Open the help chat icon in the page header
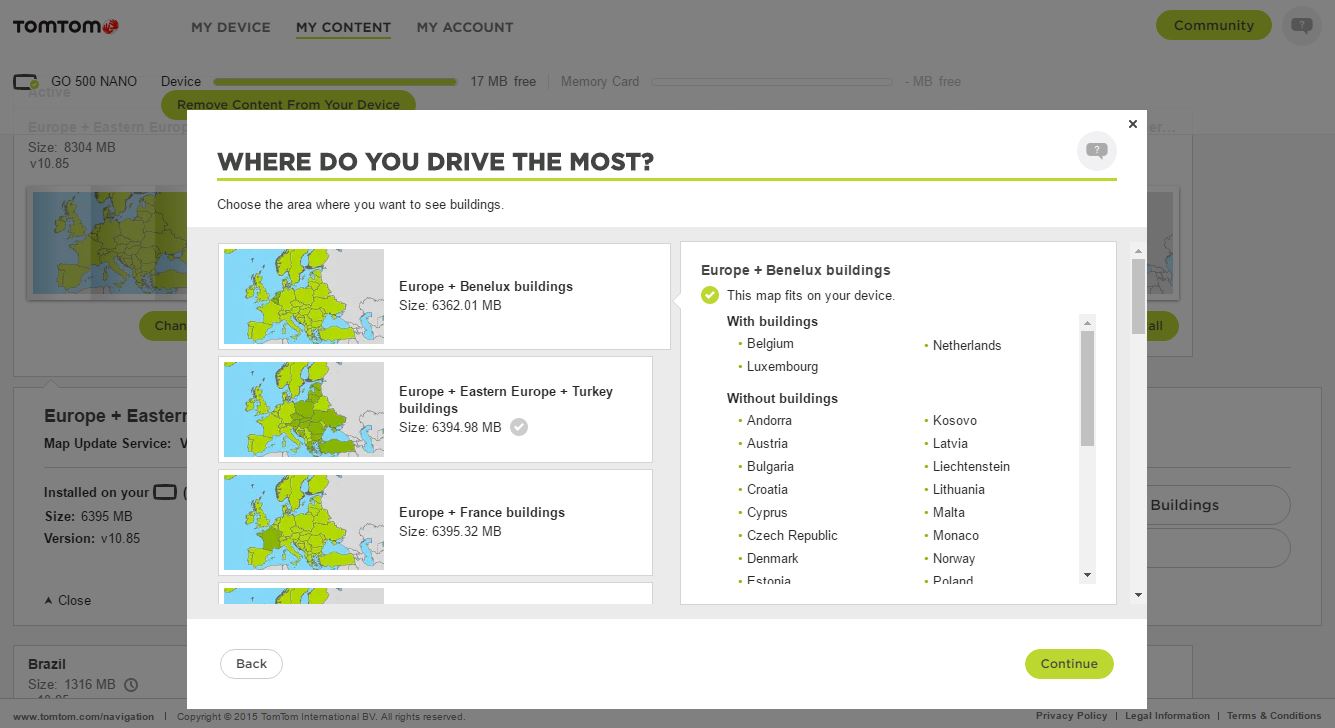The width and height of the screenshot is (1335, 728). (x=1301, y=25)
